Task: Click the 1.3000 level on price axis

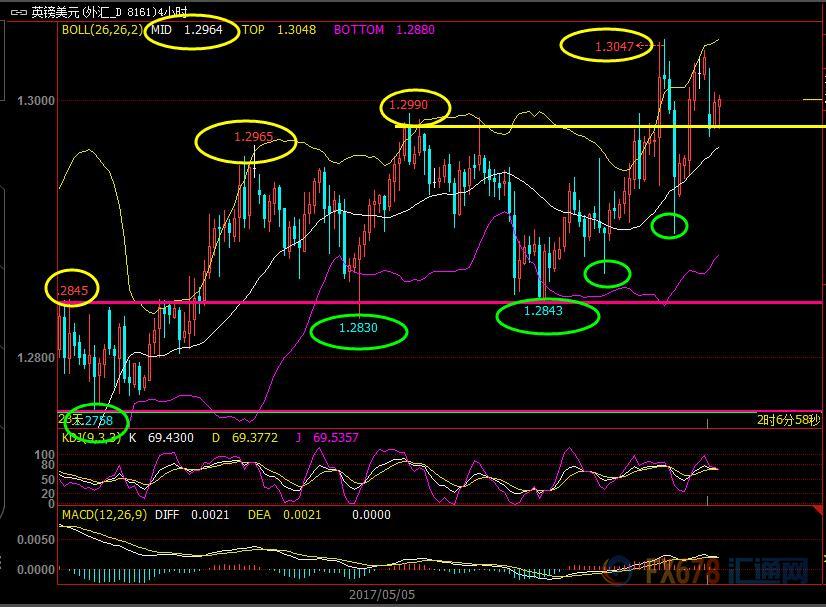Action: [36, 100]
